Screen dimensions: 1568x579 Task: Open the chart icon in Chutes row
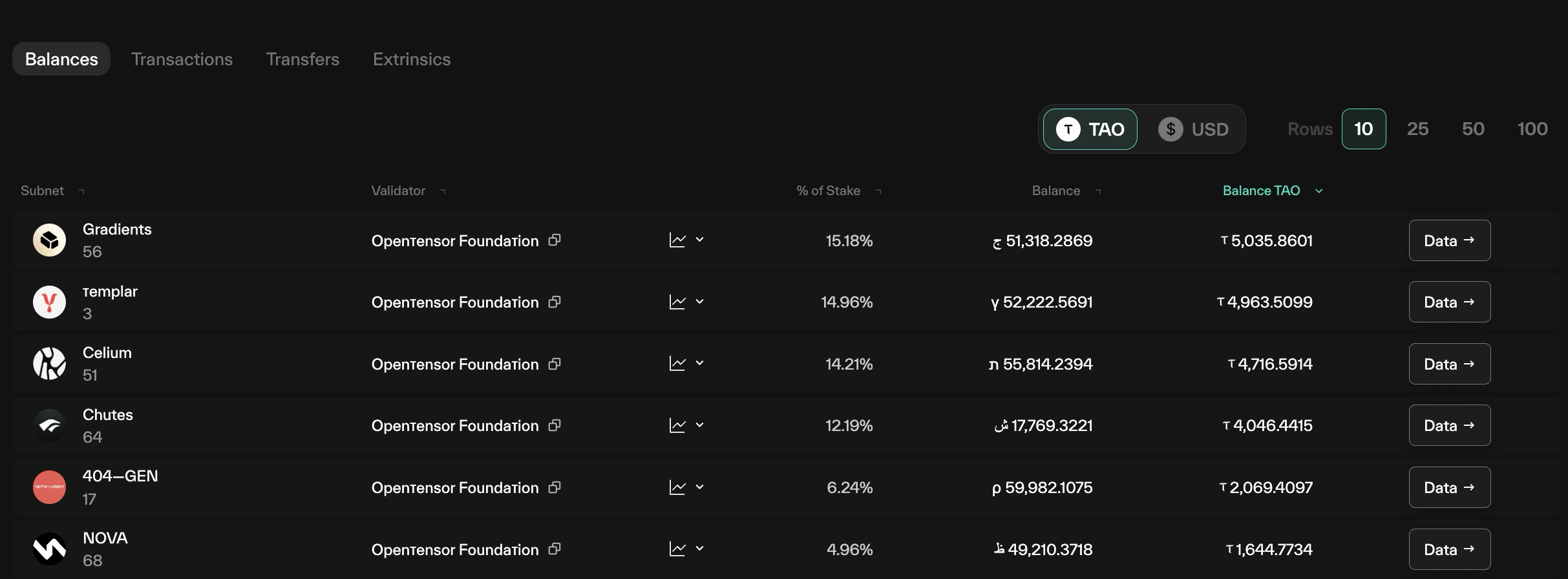[x=677, y=425]
